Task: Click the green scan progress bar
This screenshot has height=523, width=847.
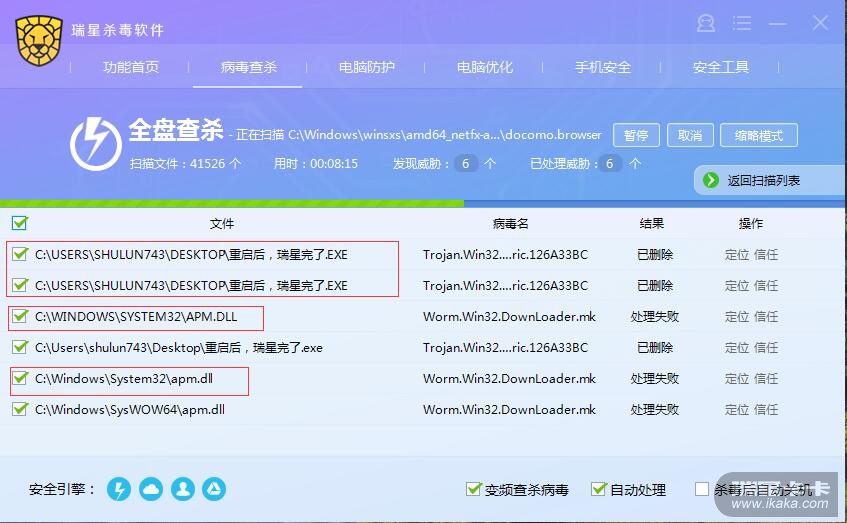Action: coord(232,204)
